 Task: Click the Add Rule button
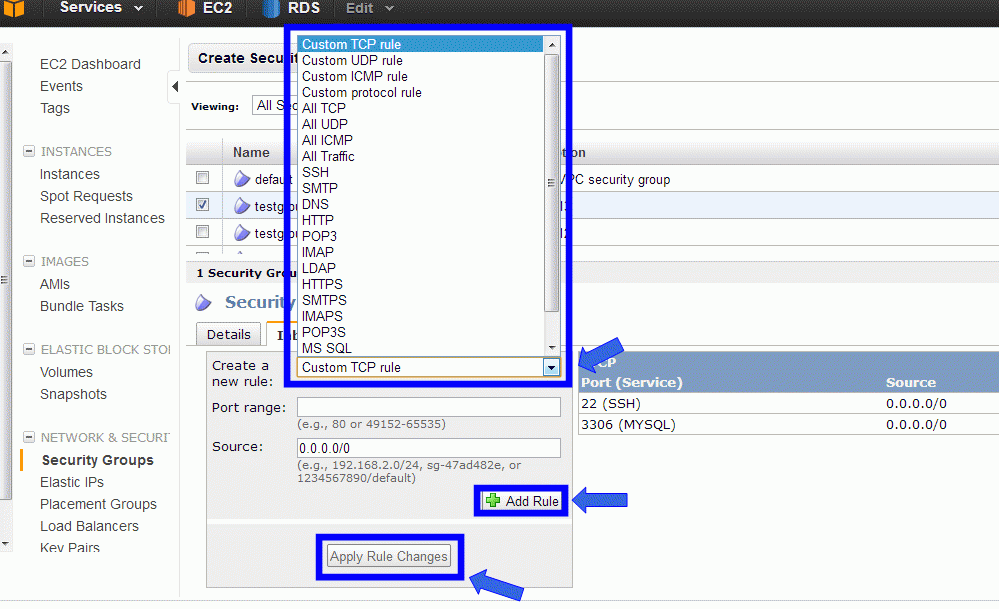521,501
